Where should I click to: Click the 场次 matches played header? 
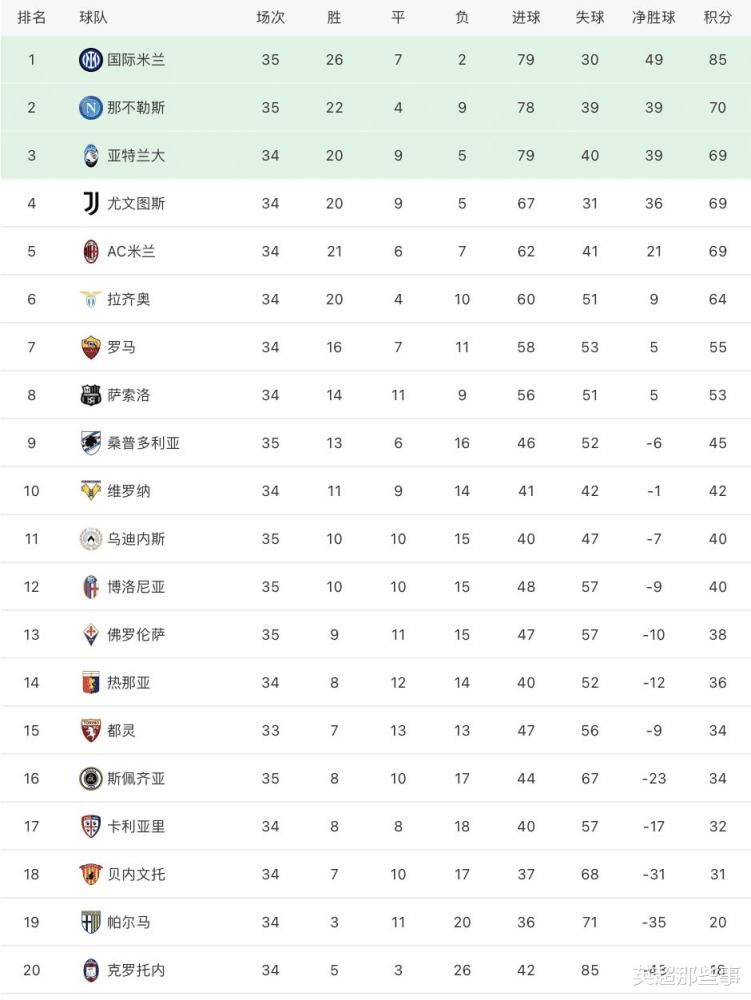pyautogui.click(x=270, y=17)
